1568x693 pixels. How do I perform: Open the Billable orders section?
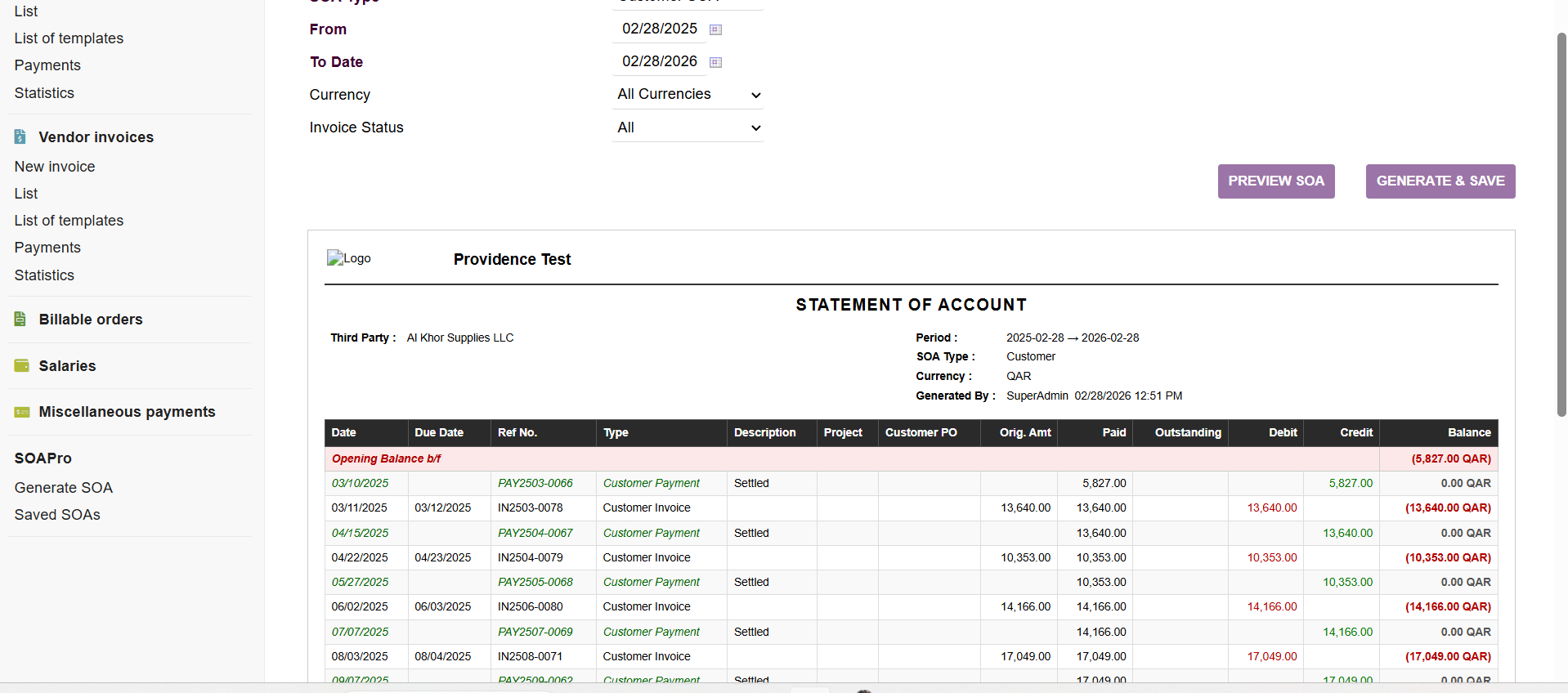click(x=91, y=320)
